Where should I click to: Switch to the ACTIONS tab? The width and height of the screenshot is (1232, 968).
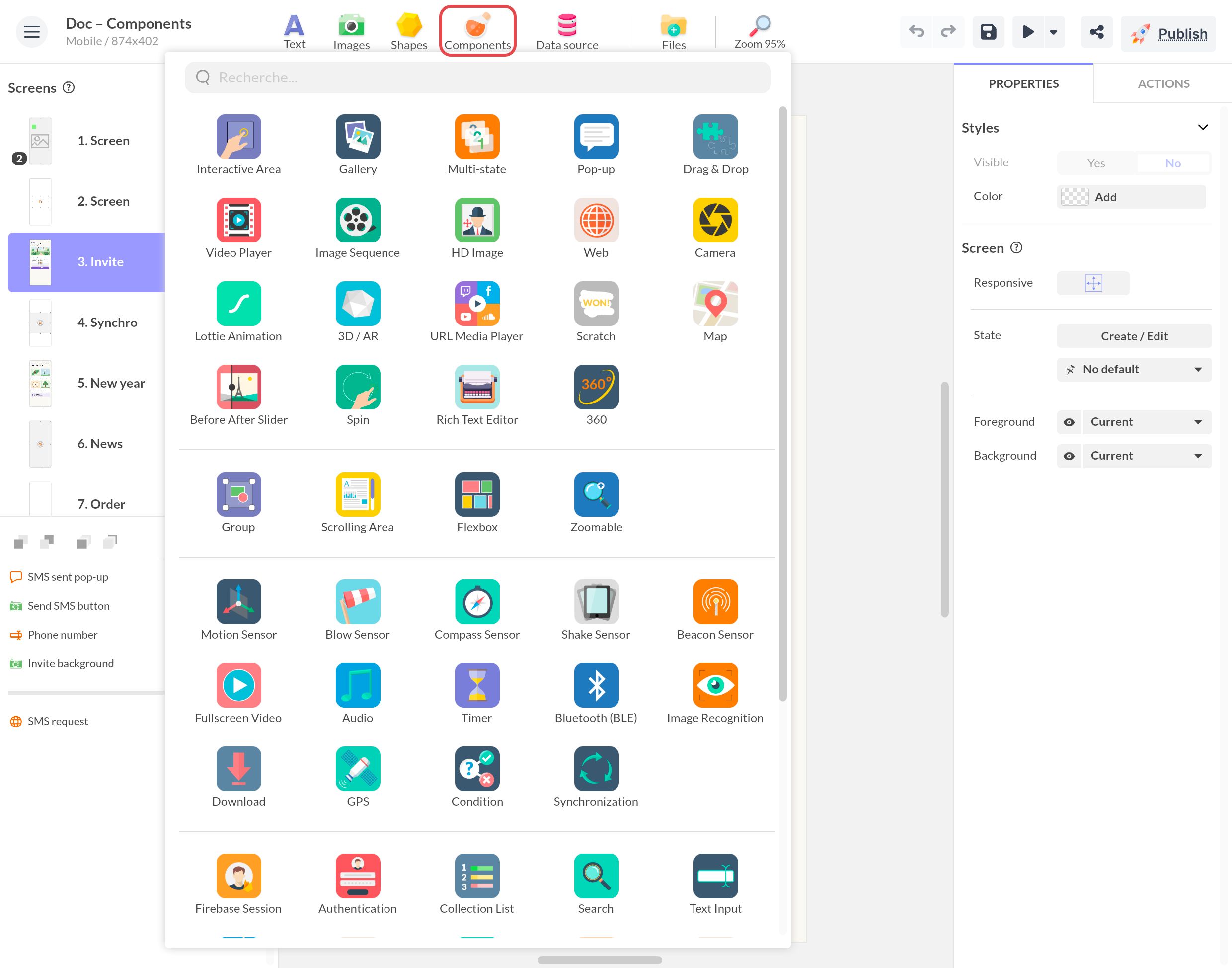click(1163, 84)
